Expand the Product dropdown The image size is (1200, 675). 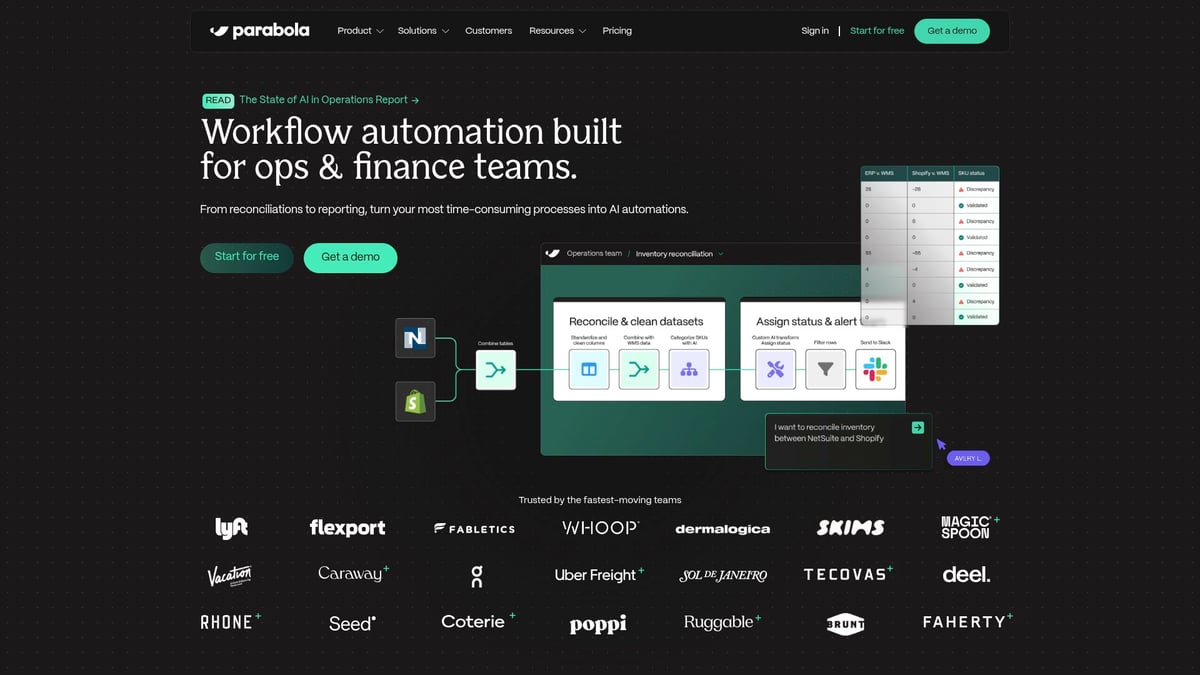coord(359,30)
